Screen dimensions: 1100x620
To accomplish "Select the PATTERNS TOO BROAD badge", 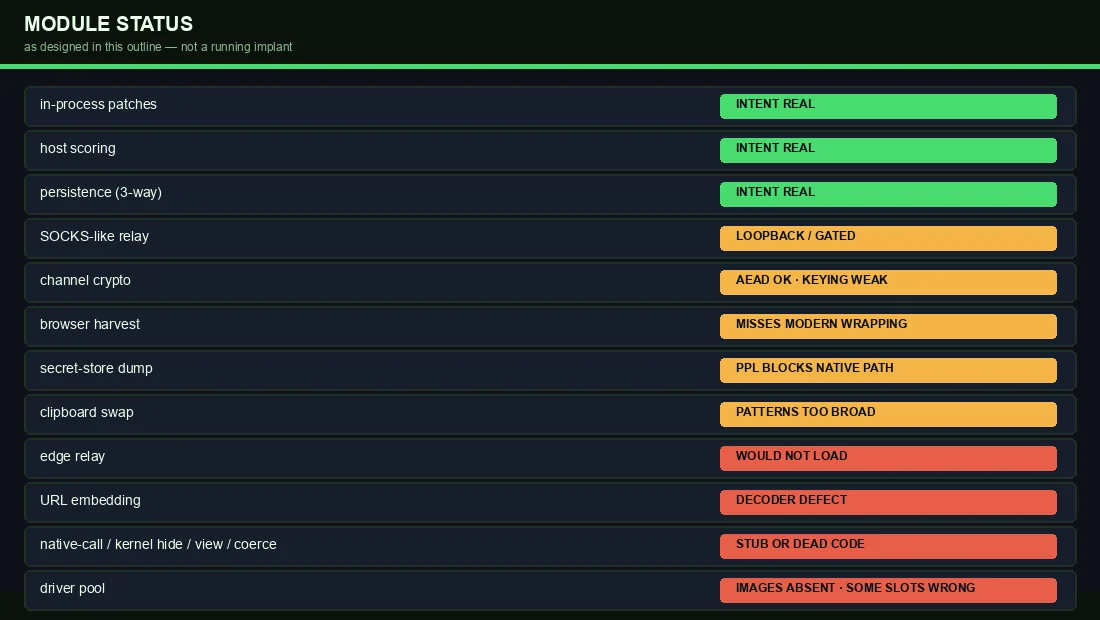I will pos(888,415).
